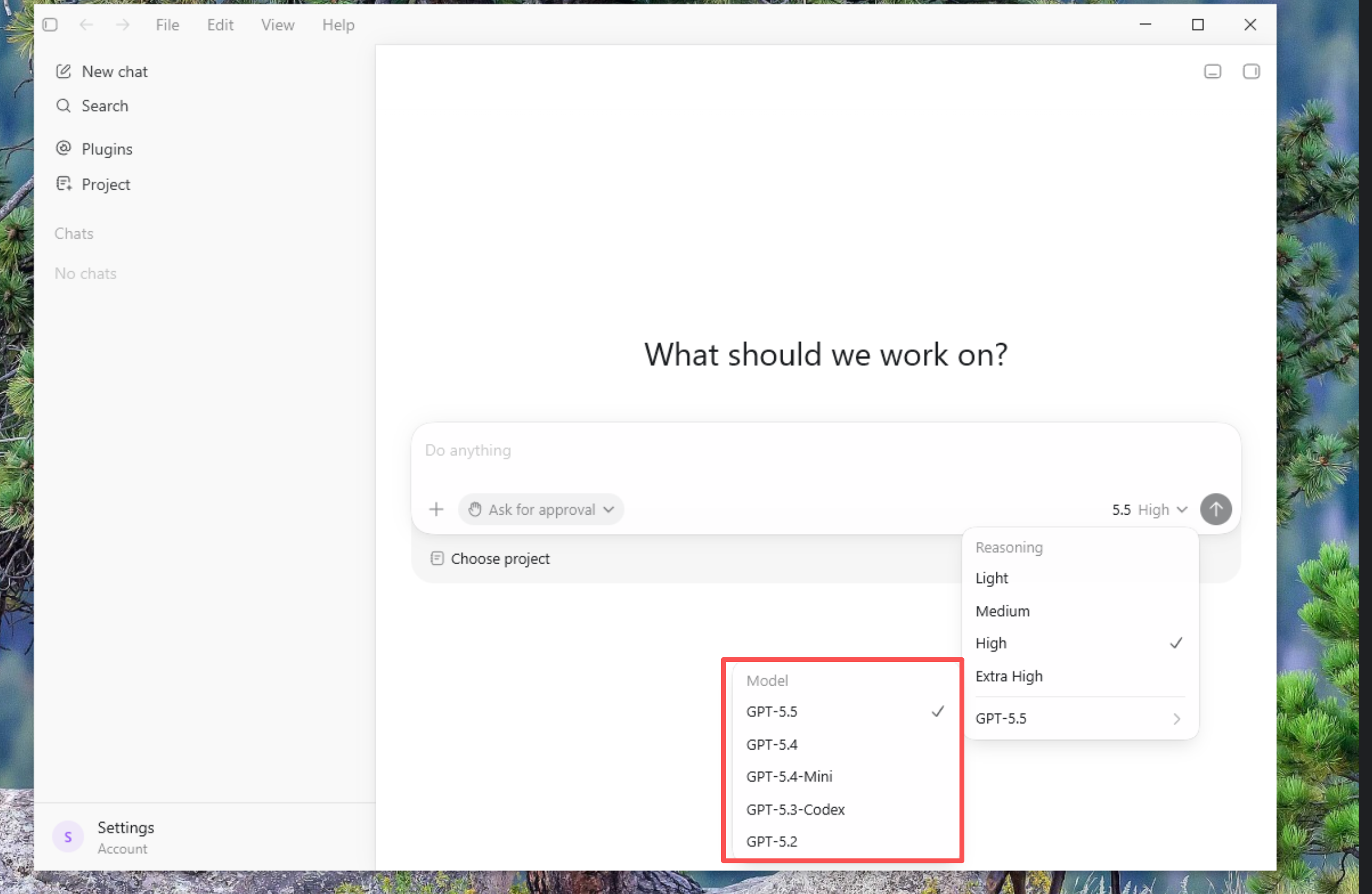Select Extra High reasoning level
The image size is (1372, 894).
click(x=1080, y=676)
